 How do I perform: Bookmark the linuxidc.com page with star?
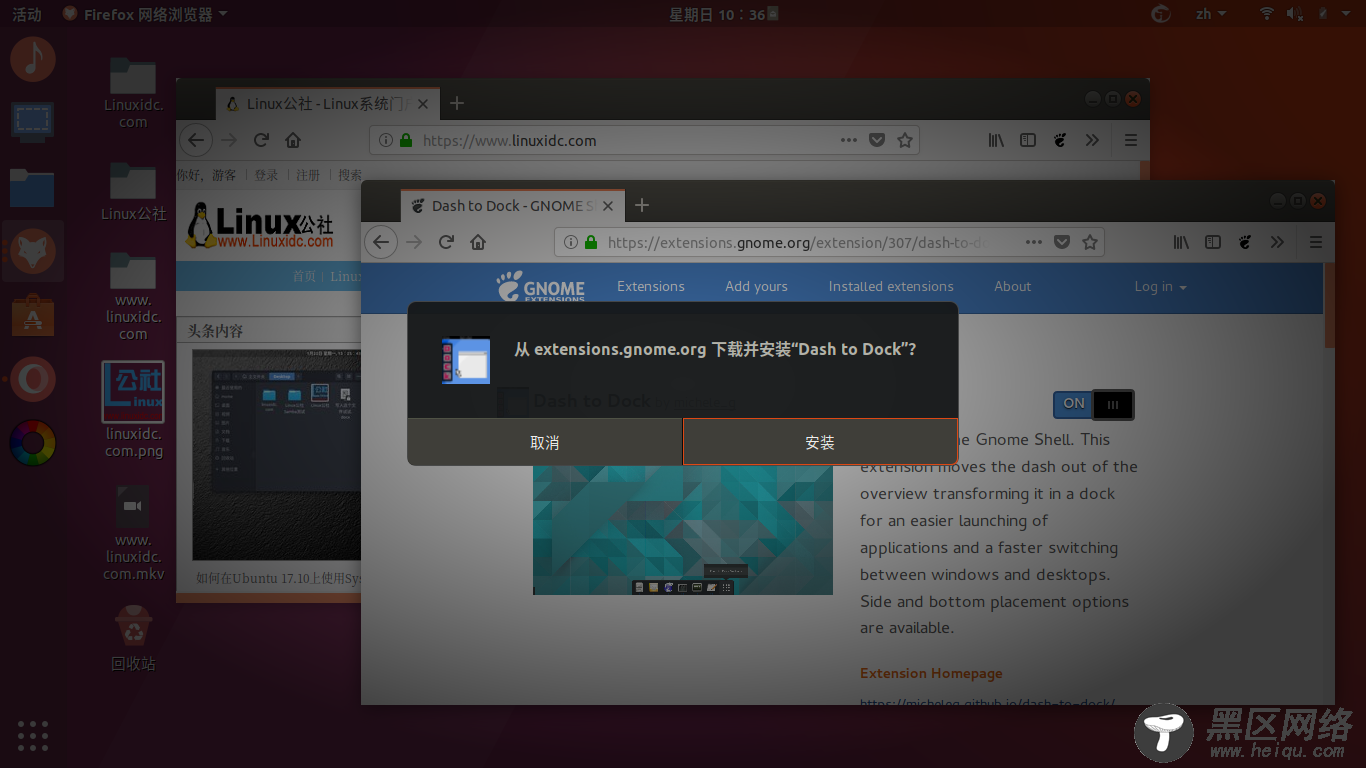coord(905,140)
